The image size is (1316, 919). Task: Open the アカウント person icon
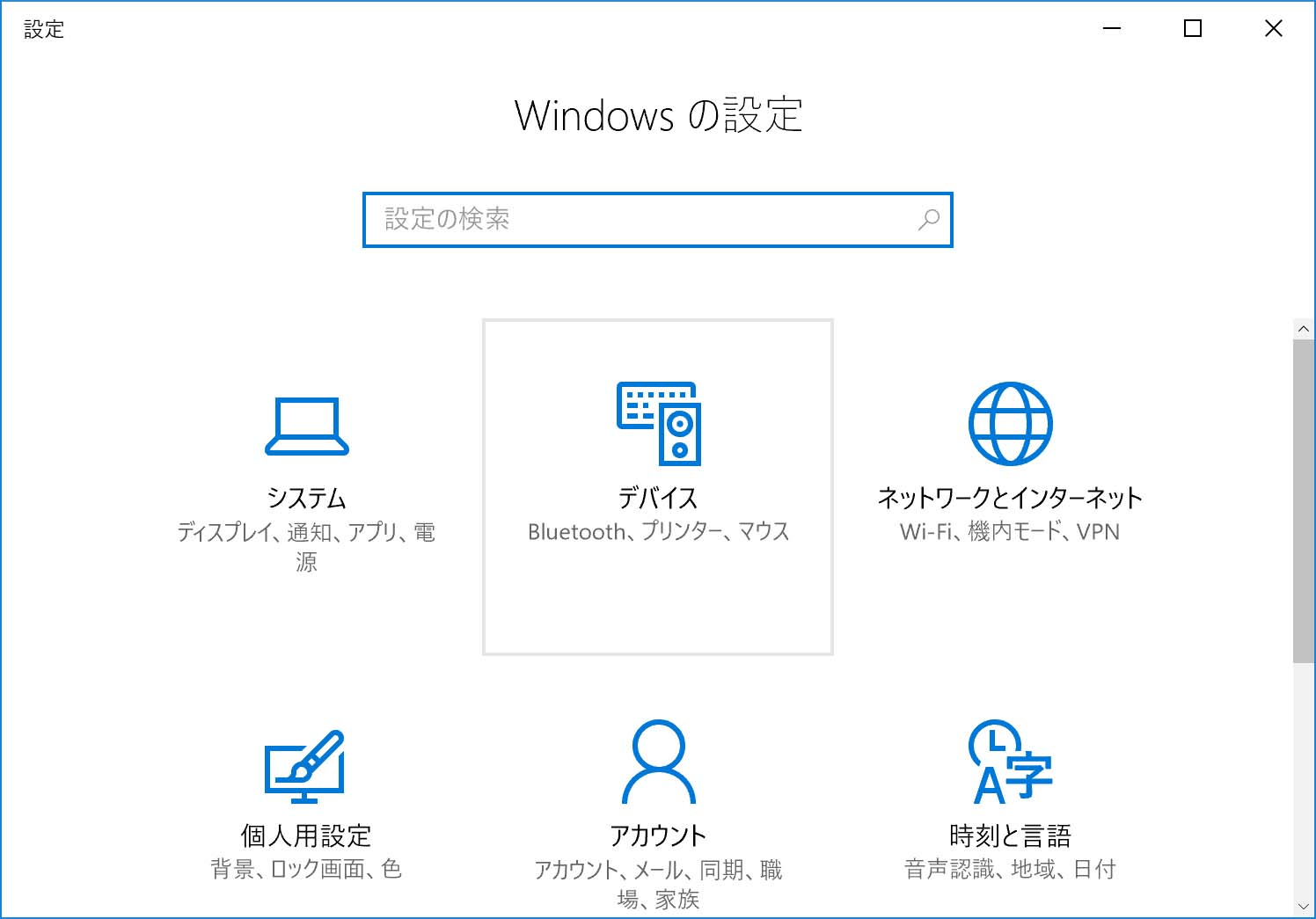(658, 762)
